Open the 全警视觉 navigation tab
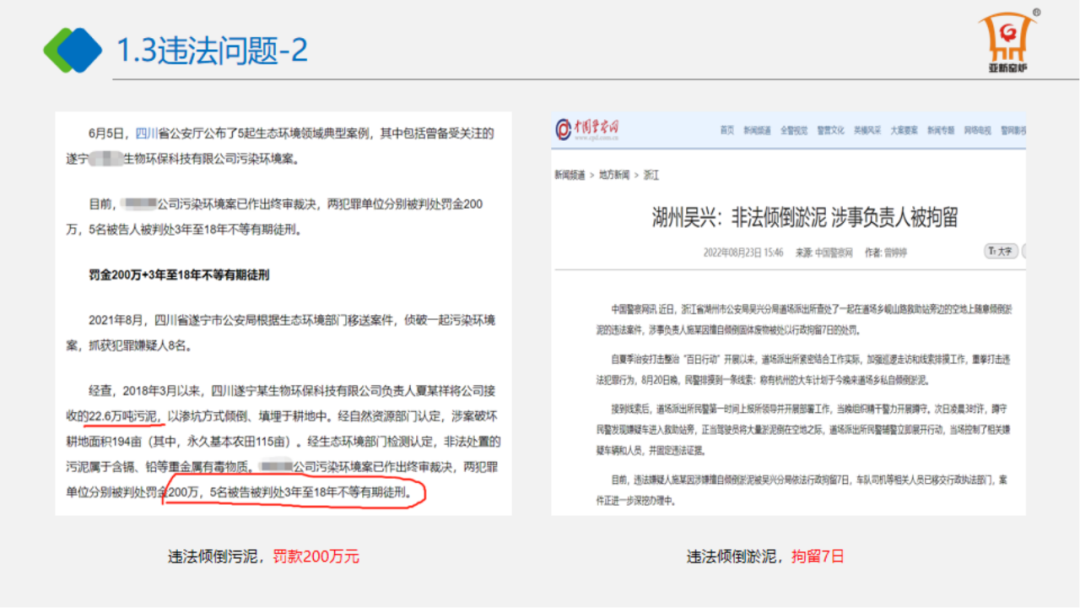The width and height of the screenshot is (1080, 608). 794,130
